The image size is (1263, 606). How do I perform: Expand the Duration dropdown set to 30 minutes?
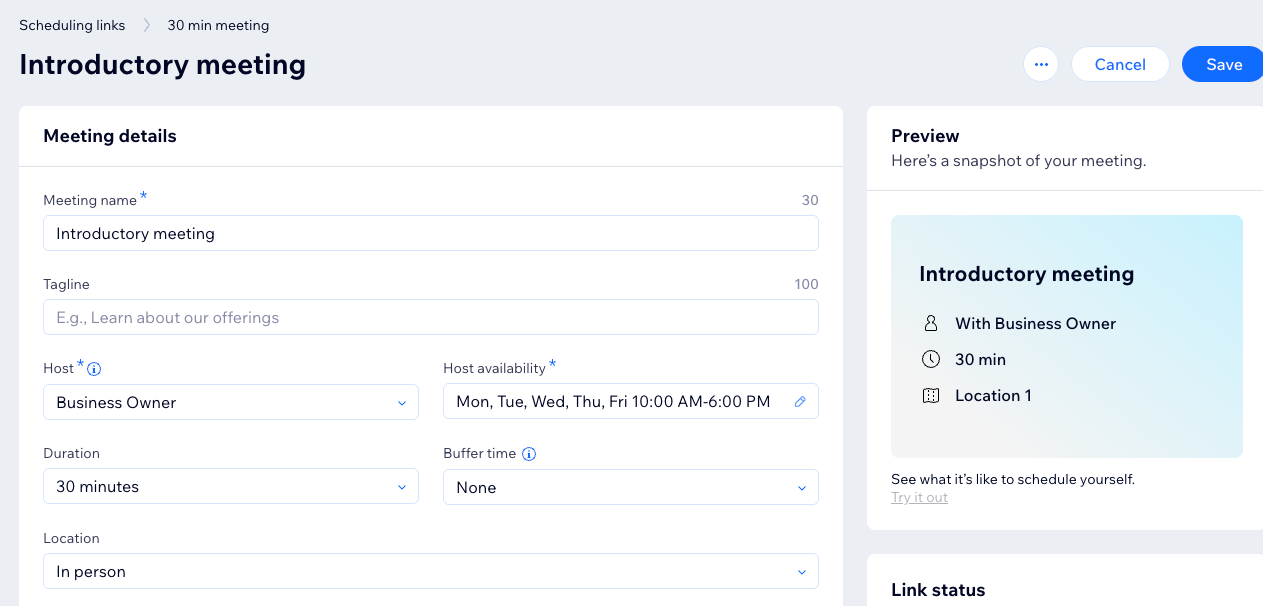click(x=231, y=487)
